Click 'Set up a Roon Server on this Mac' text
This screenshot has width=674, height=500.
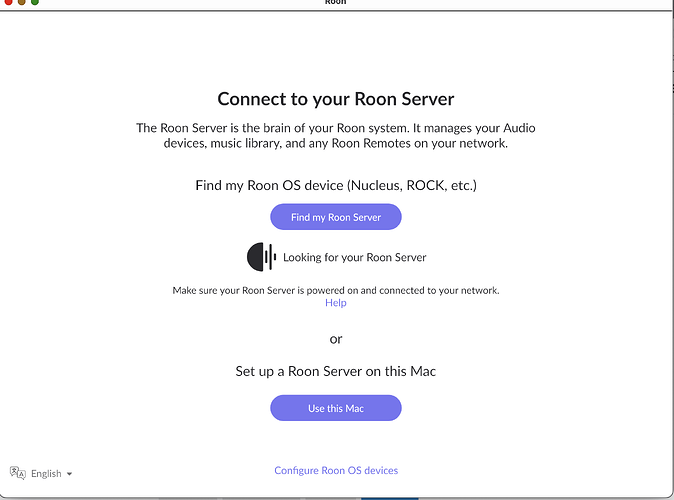pos(336,371)
